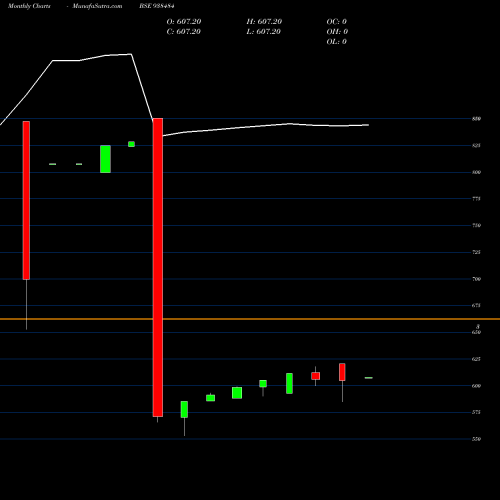Click the 775 price axis label
Image resolution: width=500 pixels, height=500 pixels.
(x=476, y=199)
